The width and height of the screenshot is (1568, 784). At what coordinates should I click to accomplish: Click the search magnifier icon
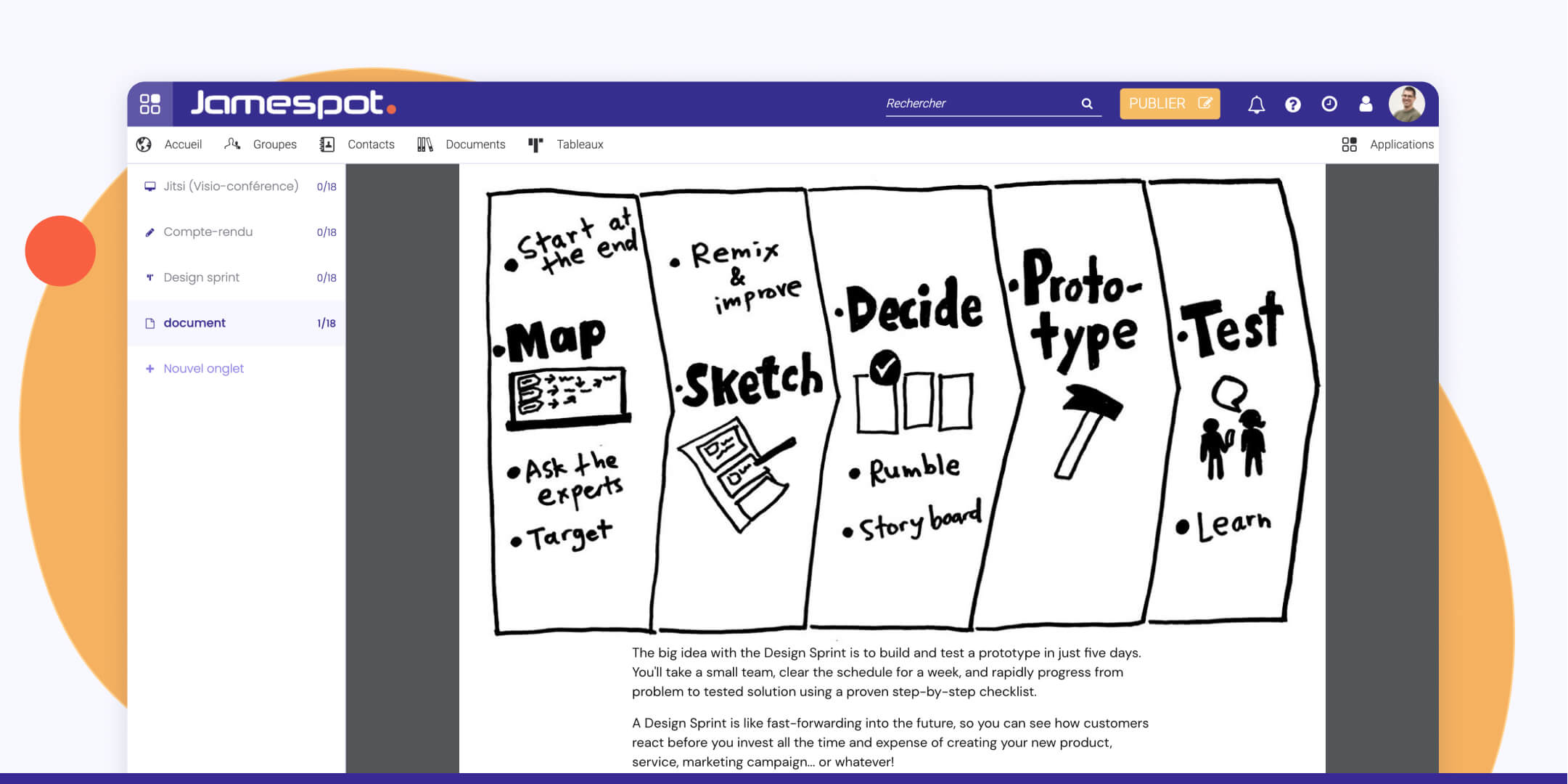(1087, 104)
